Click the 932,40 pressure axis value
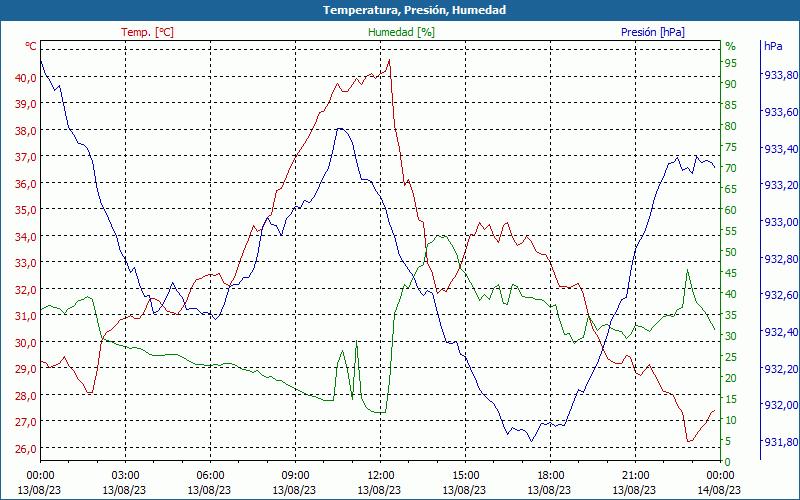The height and width of the screenshot is (500, 800). tap(781, 332)
